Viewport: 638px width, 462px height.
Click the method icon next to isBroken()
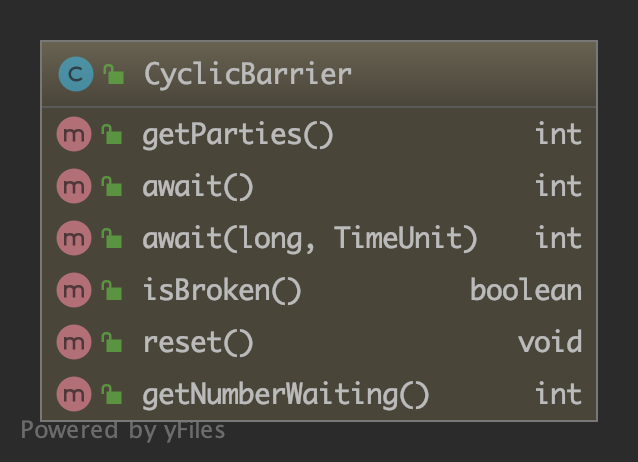pyautogui.click(x=73, y=290)
